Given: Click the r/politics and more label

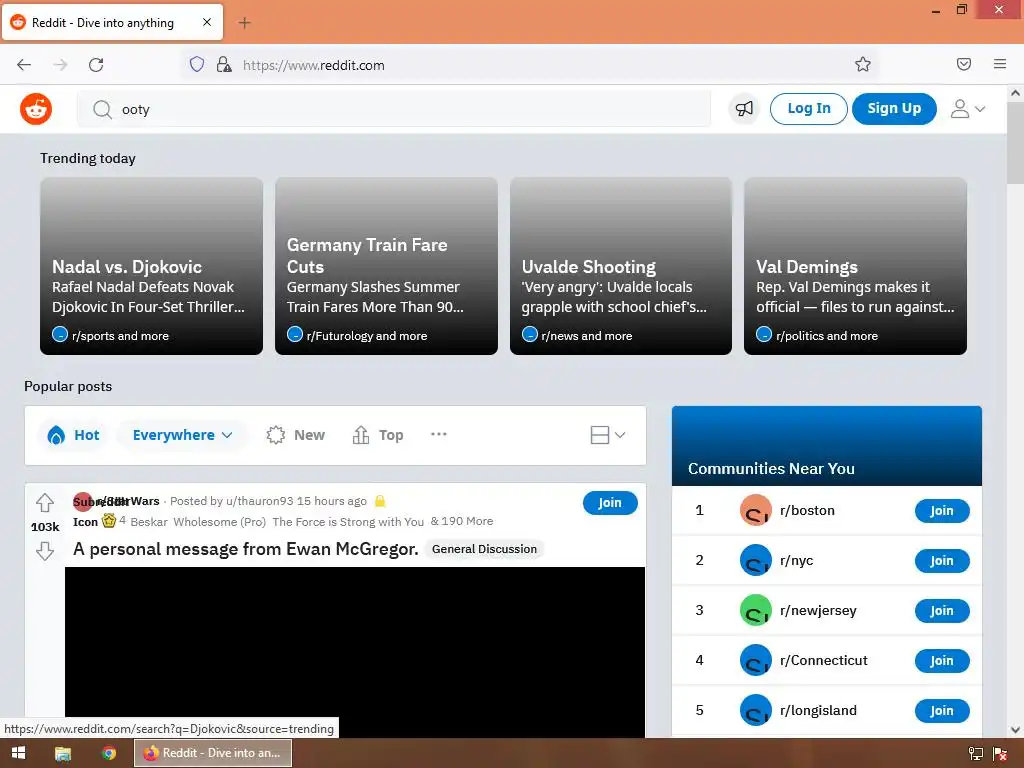Looking at the screenshot, I should coord(827,336).
